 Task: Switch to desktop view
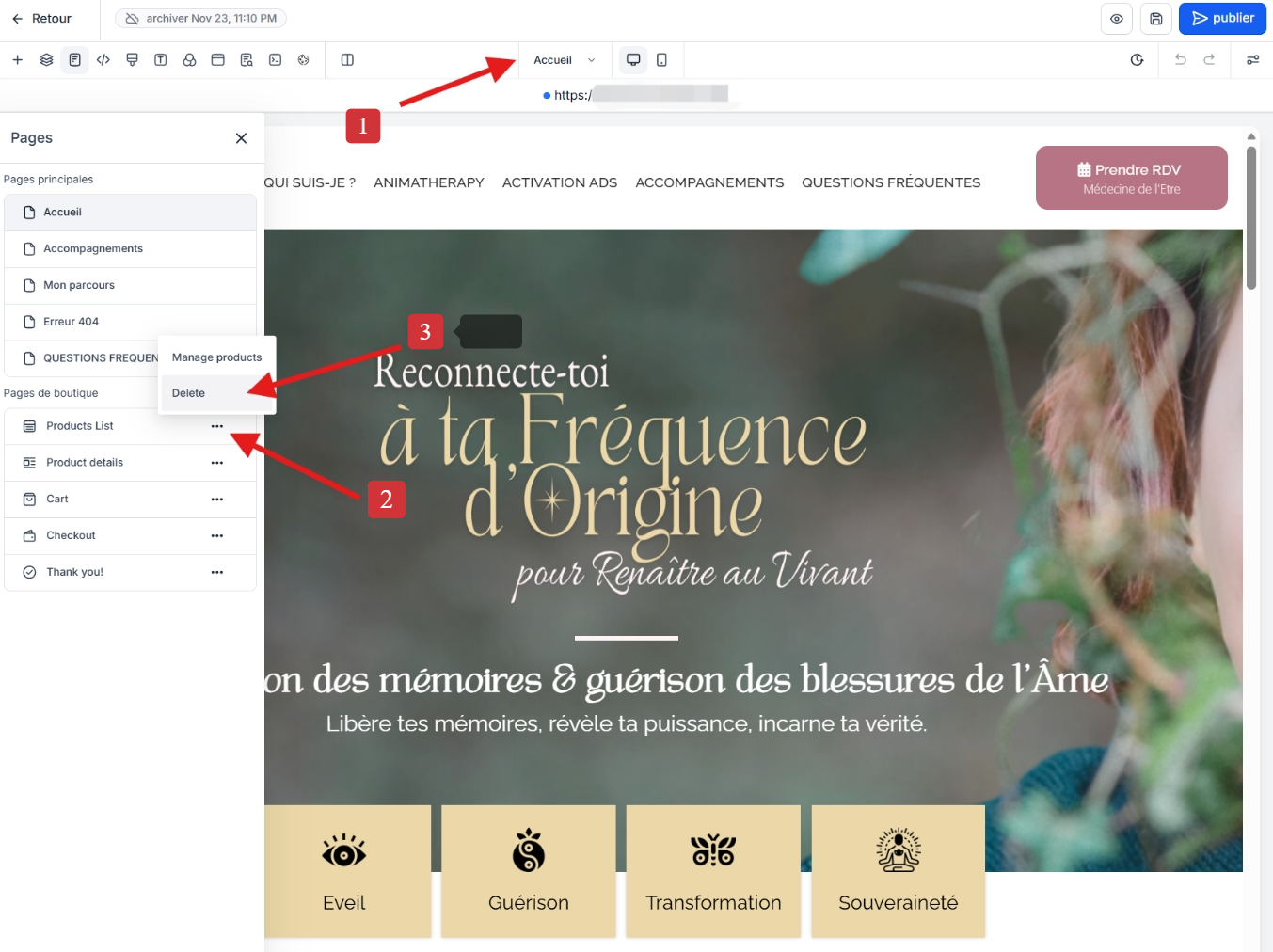pos(633,60)
